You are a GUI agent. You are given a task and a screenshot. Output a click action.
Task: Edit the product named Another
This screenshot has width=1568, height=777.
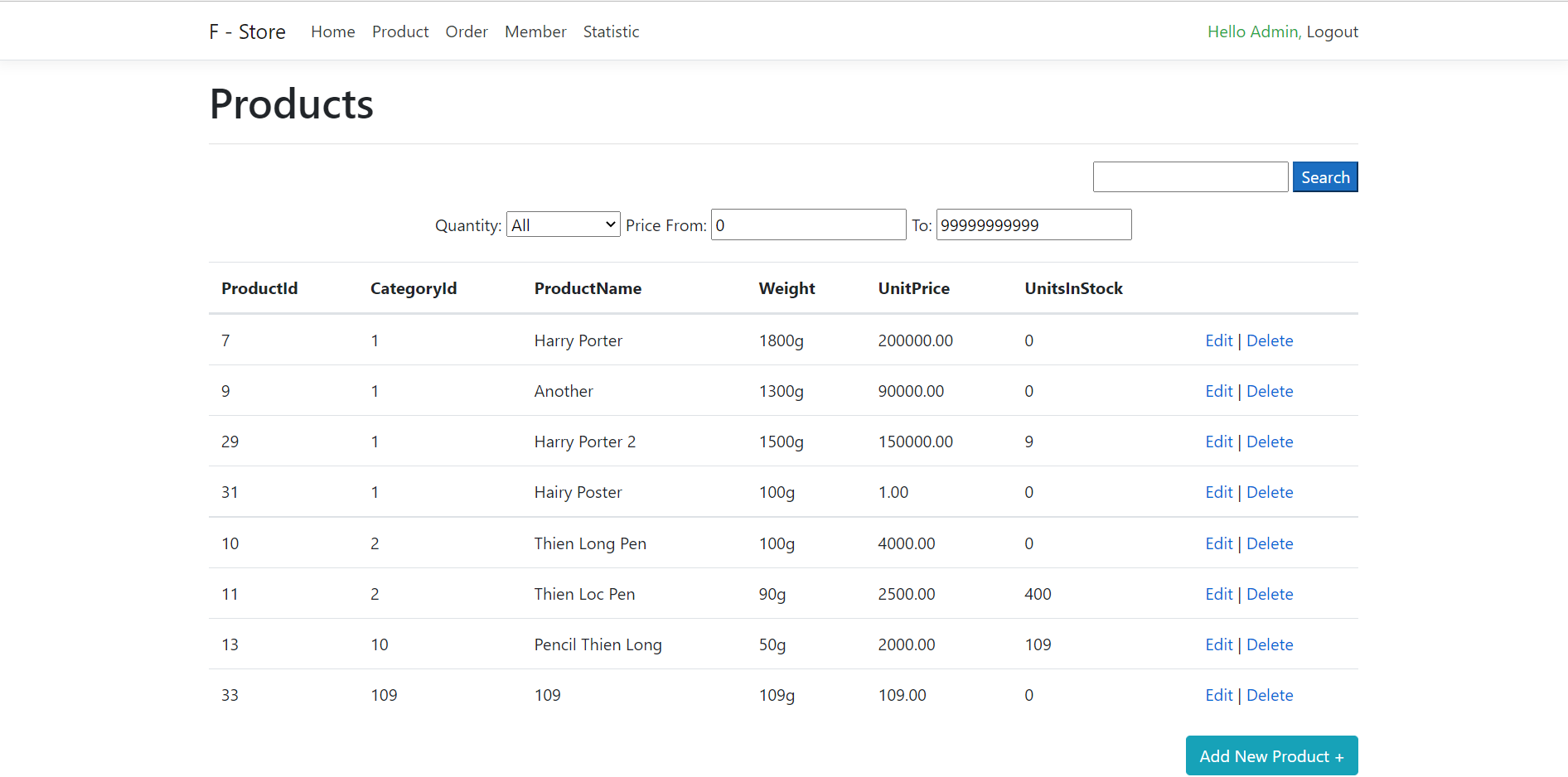tap(1218, 390)
